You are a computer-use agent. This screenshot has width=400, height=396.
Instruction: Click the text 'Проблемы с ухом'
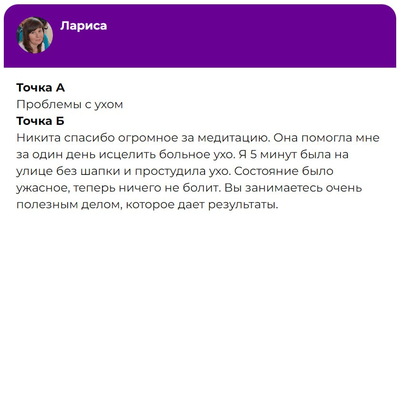[70, 105]
